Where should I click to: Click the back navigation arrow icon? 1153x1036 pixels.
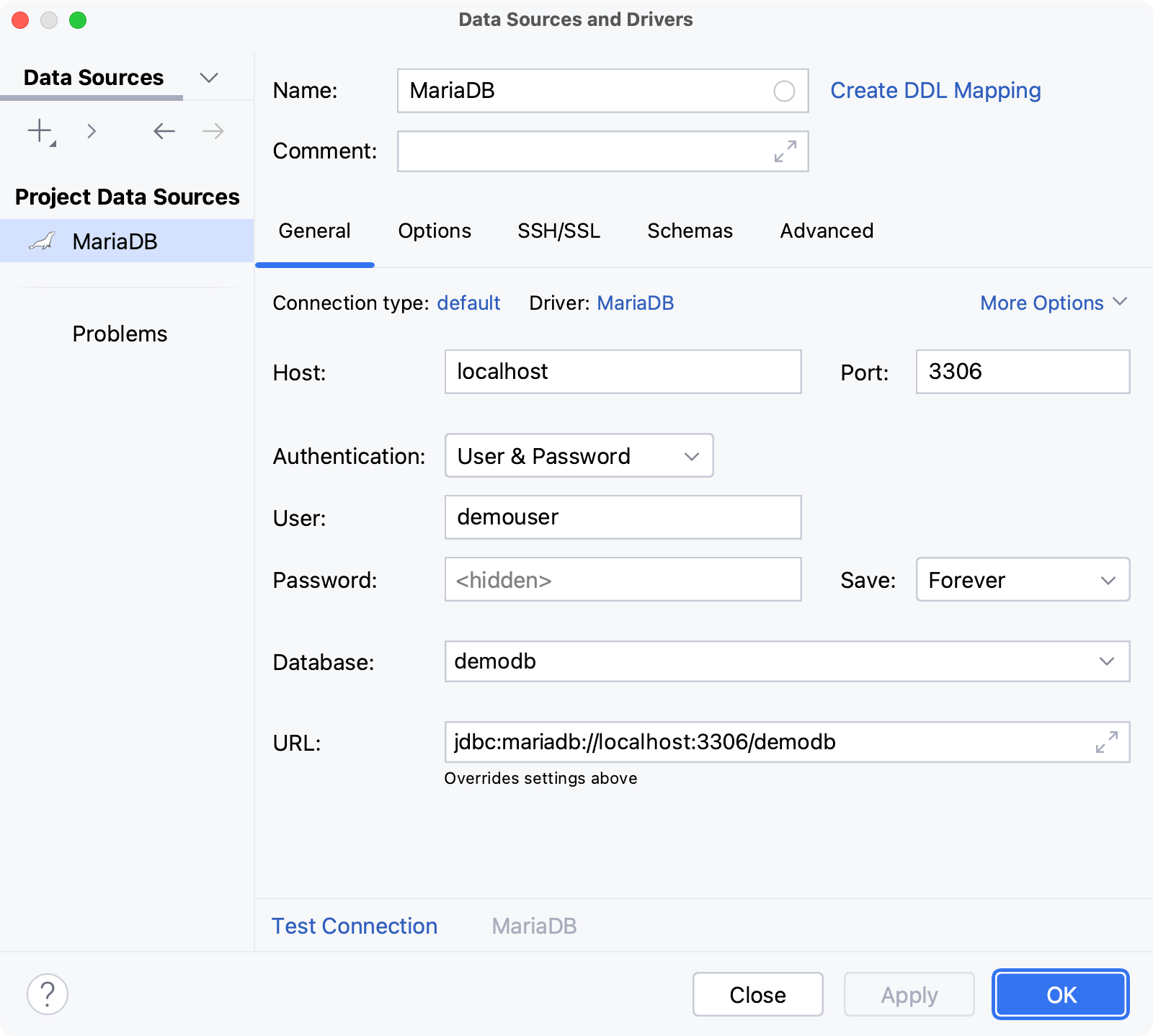164,131
